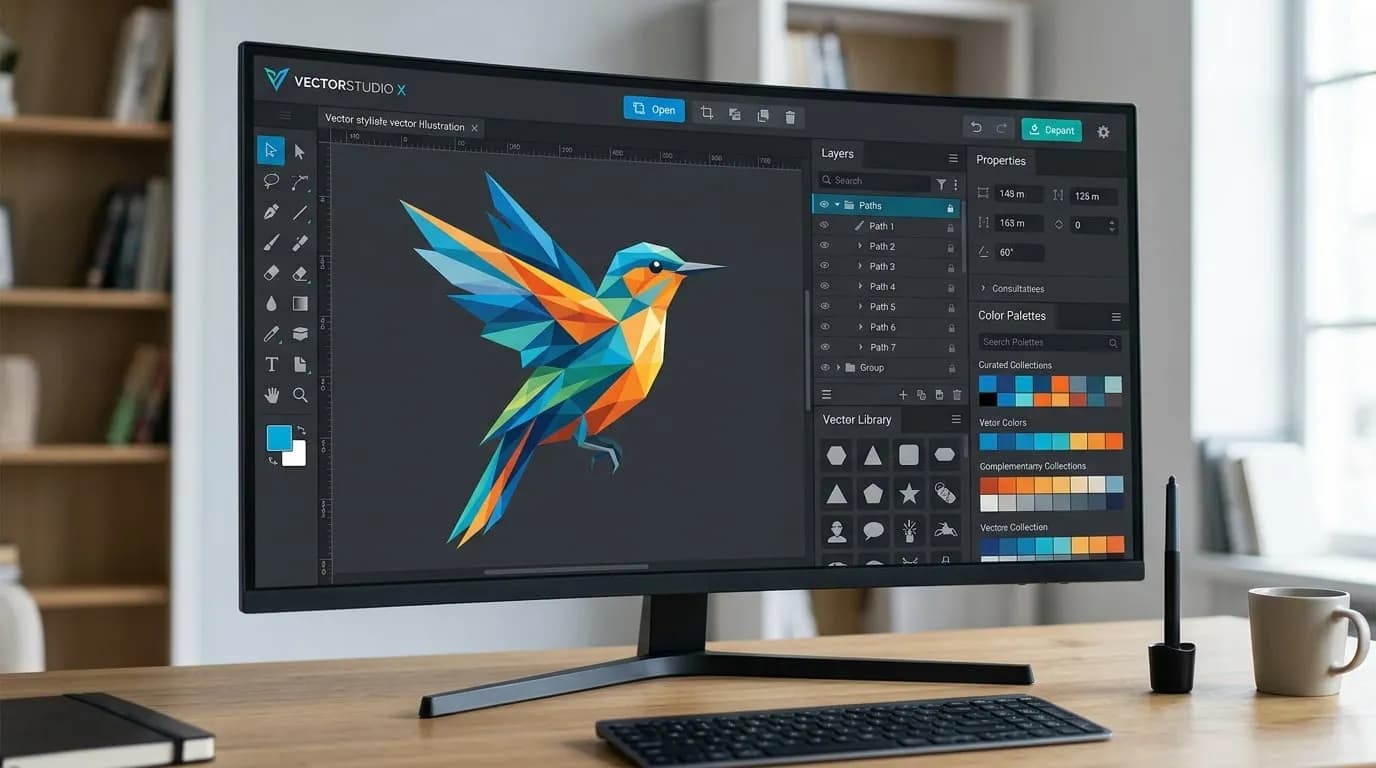Expand the Path 7 chevron
The height and width of the screenshot is (768, 1376).
(x=860, y=347)
